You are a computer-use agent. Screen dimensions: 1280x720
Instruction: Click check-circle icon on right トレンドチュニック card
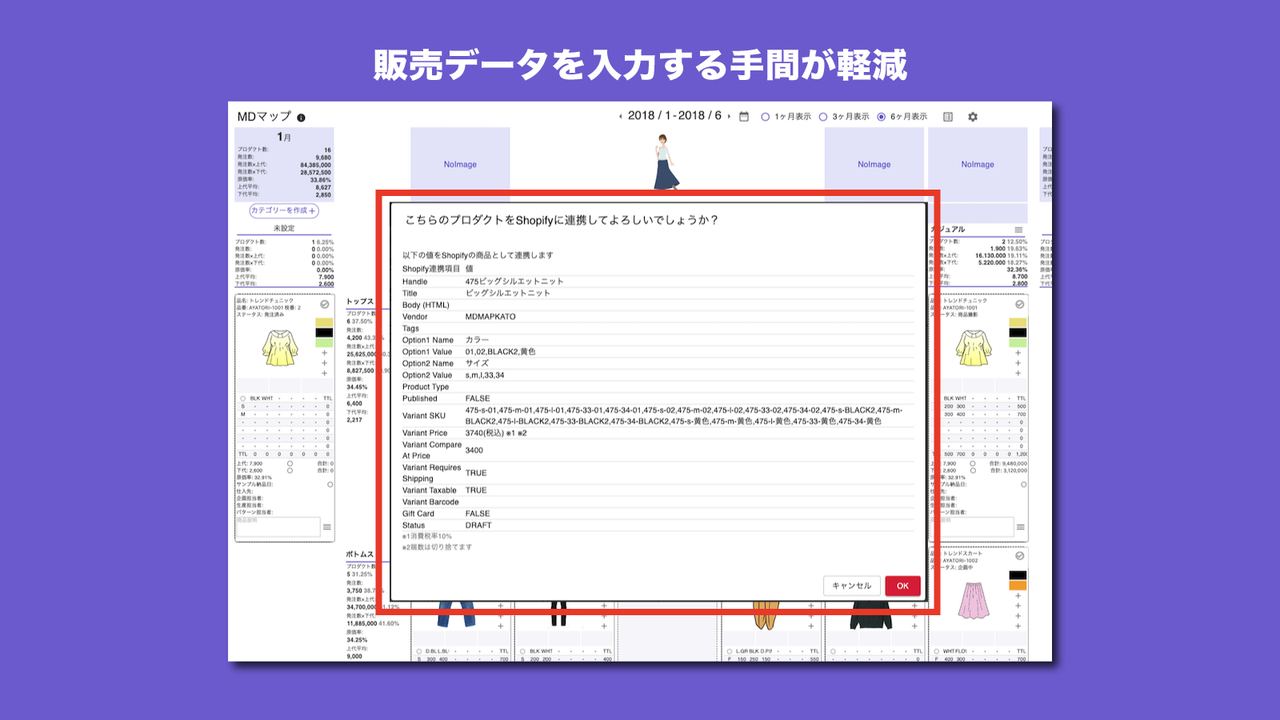(1019, 304)
